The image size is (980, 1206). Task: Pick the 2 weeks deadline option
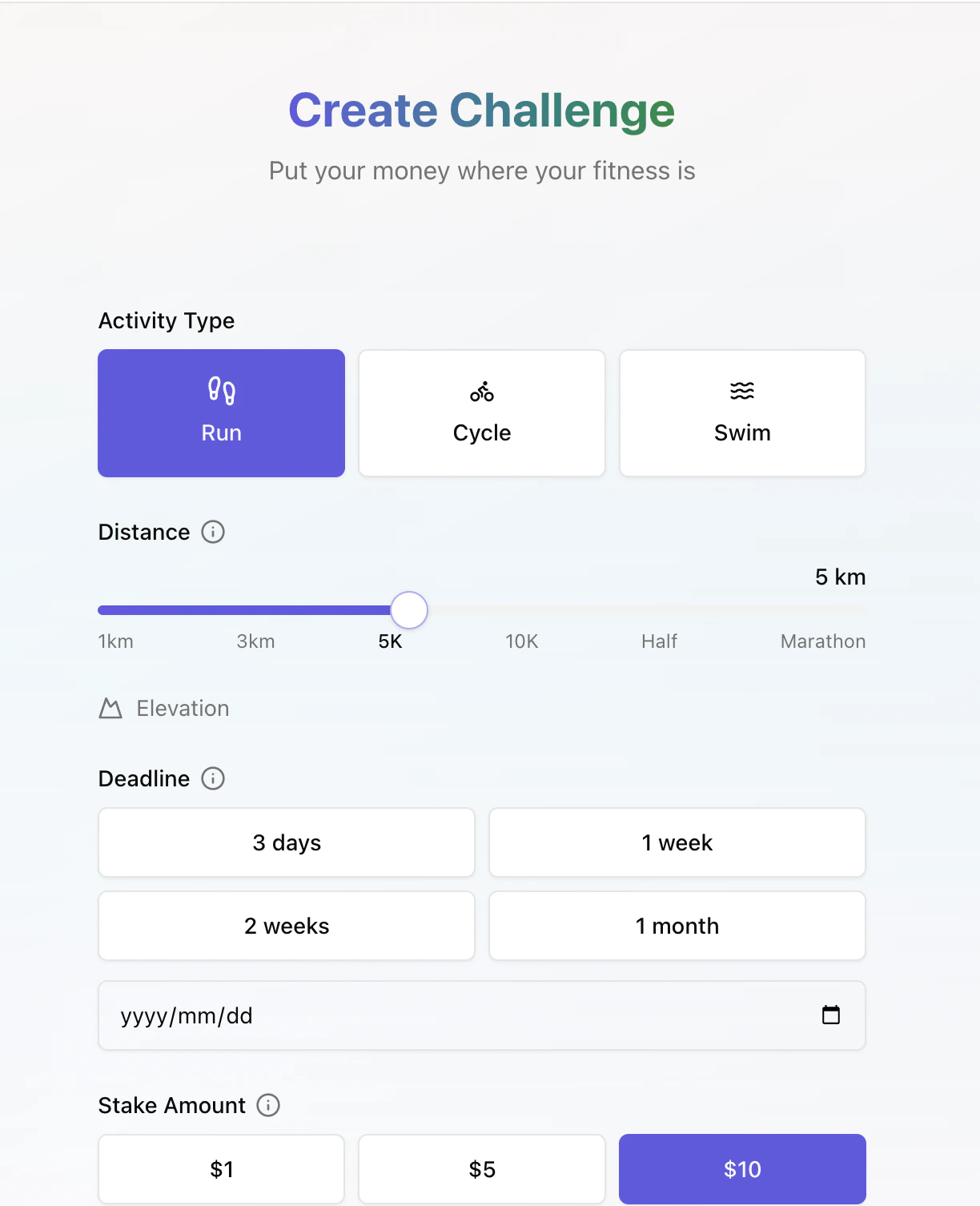(287, 926)
